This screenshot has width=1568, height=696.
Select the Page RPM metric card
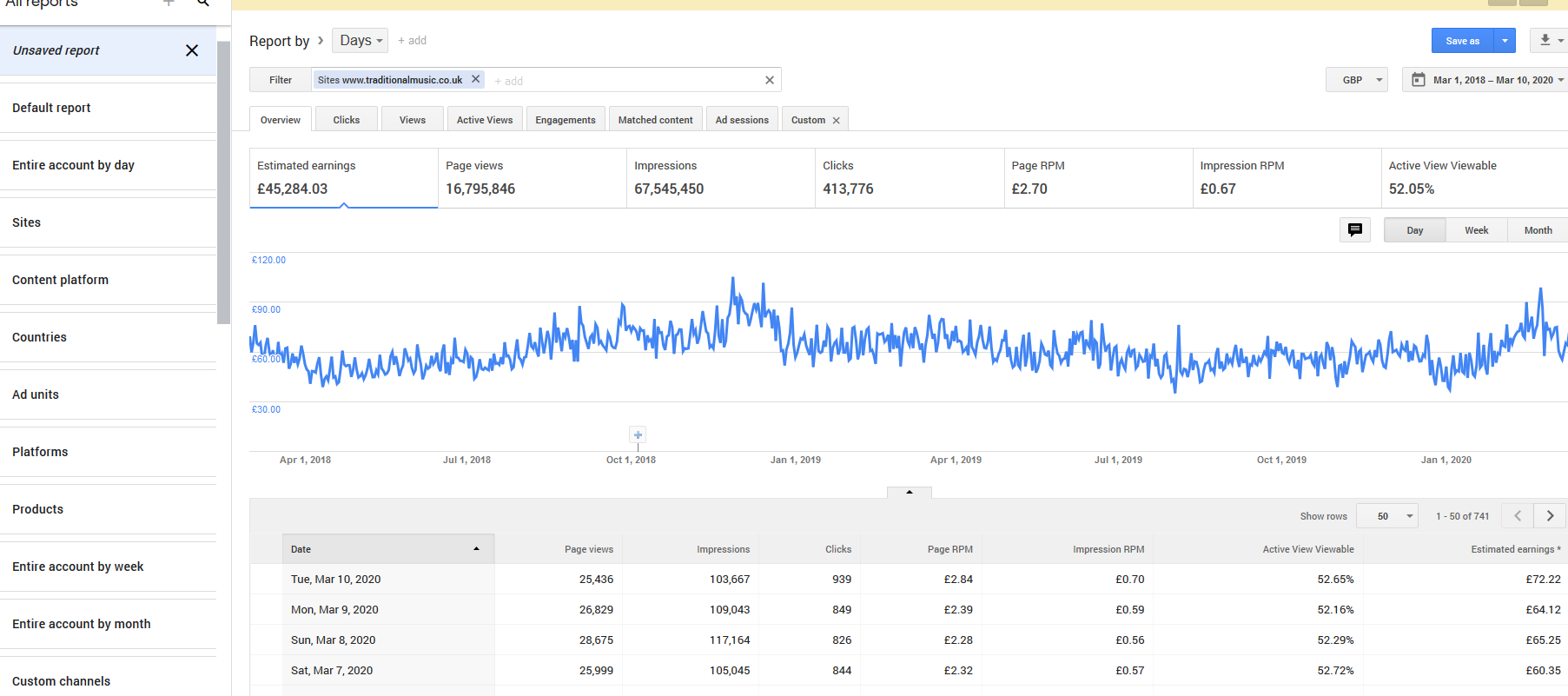coord(1098,178)
